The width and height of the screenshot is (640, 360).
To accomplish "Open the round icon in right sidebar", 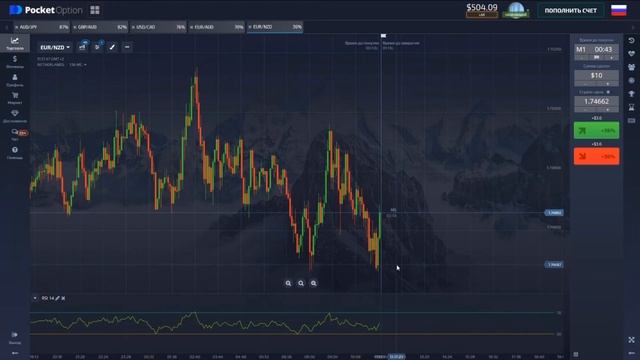I will 631,80.
